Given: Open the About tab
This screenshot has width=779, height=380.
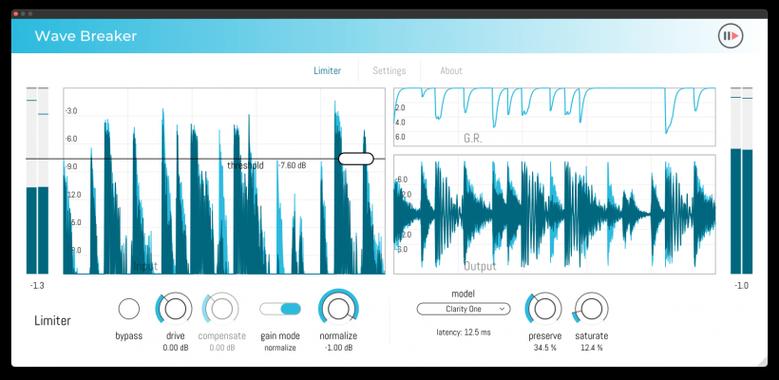Looking at the screenshot, I should pyautogui.click(x=451, y=71).
